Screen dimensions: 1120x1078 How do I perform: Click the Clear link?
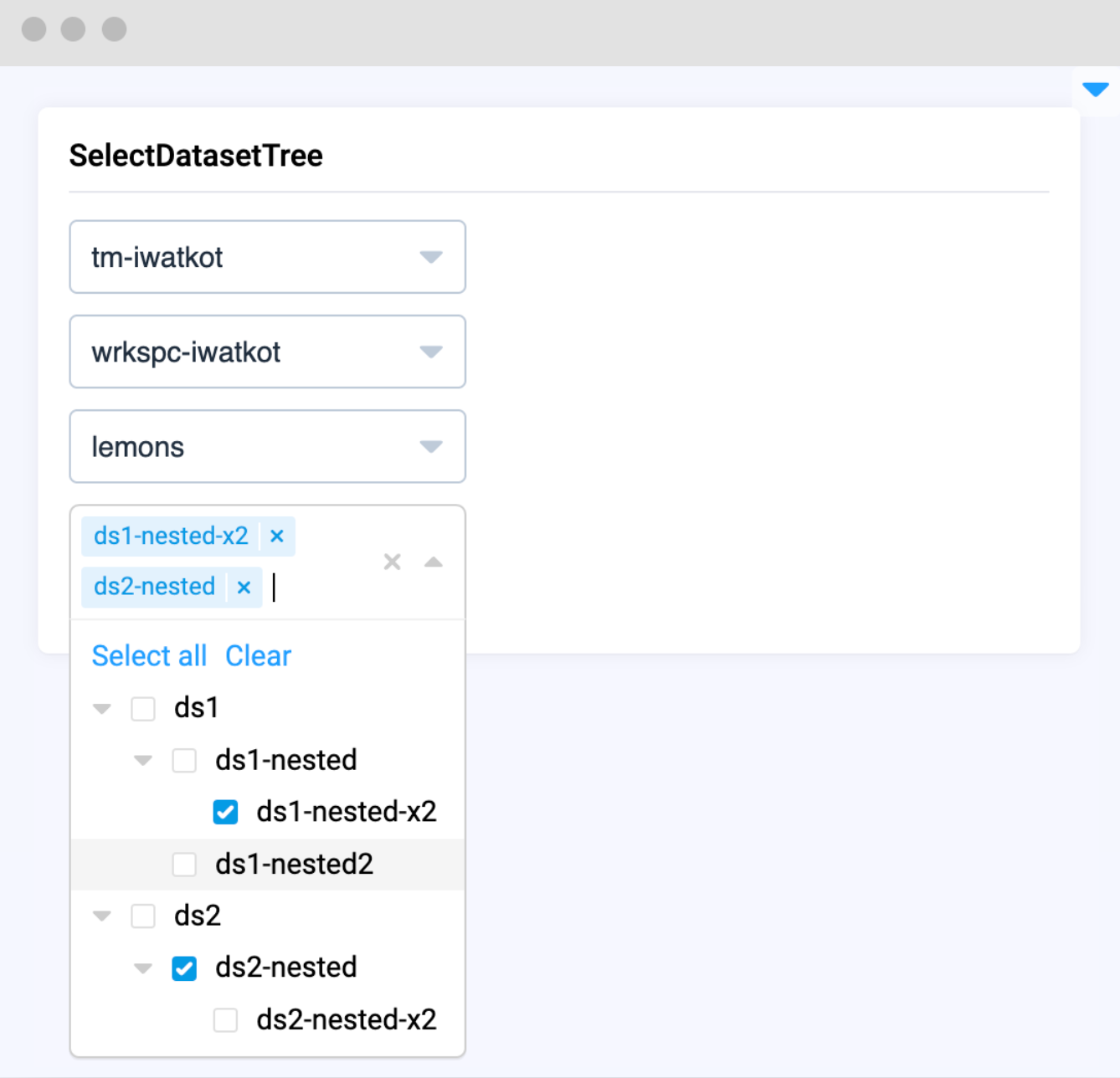(258, 656)
